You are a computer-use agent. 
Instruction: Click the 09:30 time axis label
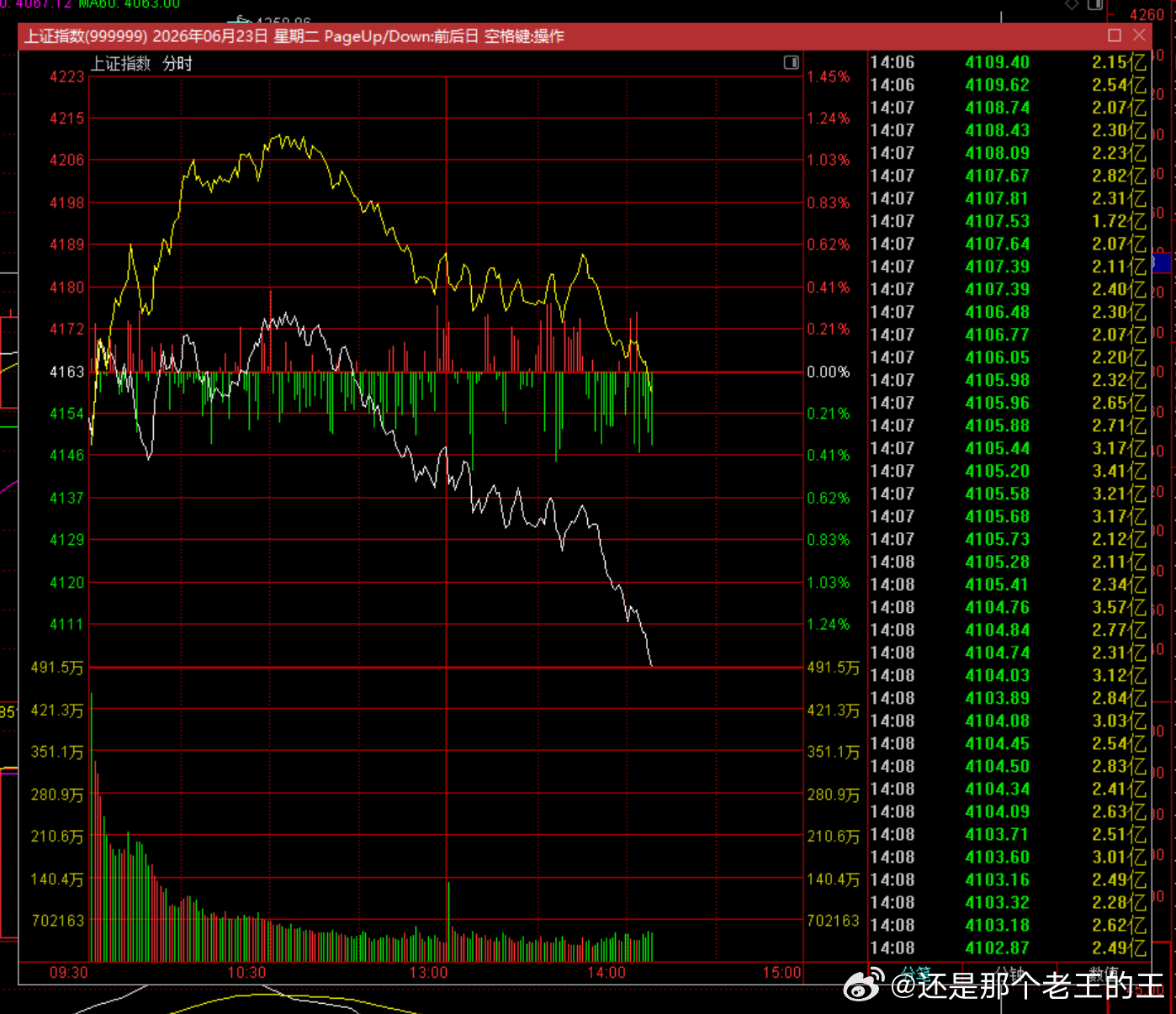pos(68,973)
